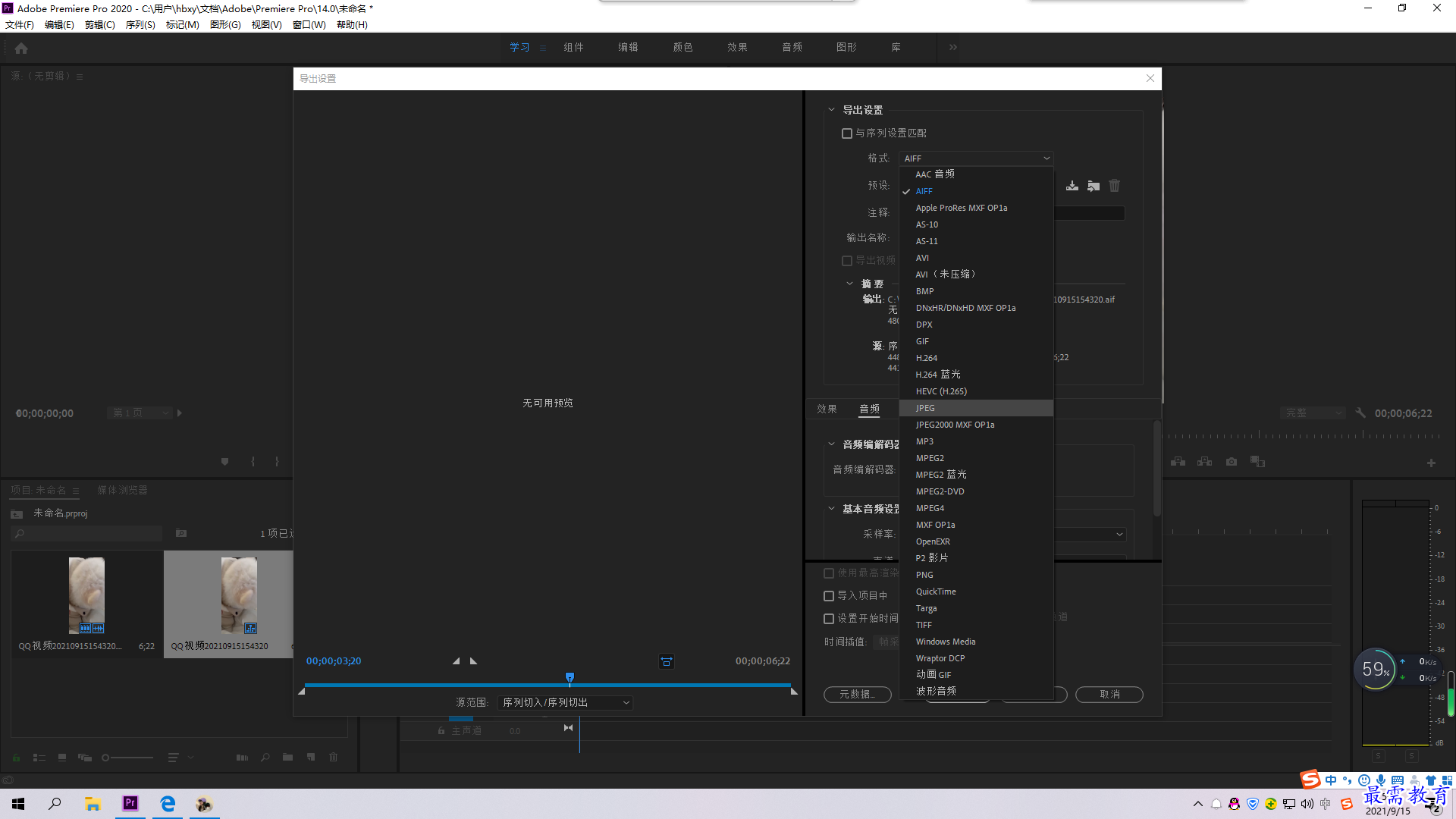Click the scale-to-fit icon under the preview
Viewport: 1456px width, 819px height.
(x=667, y=661)
